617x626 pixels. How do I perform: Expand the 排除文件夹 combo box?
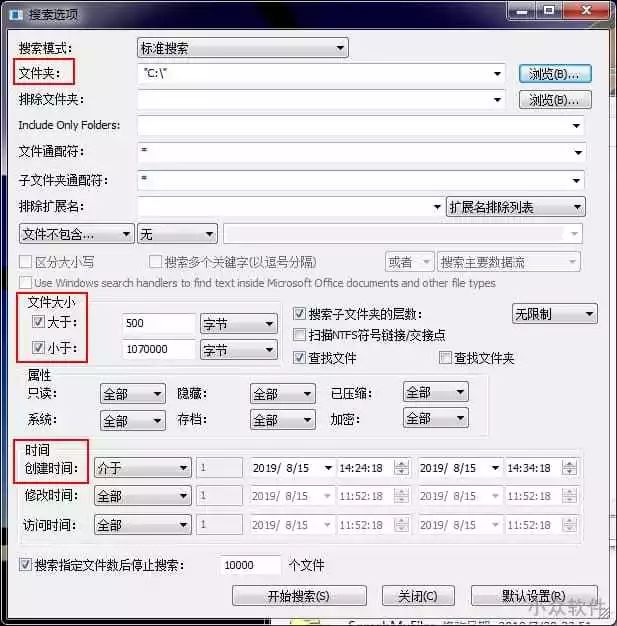[x=497, y=100]
